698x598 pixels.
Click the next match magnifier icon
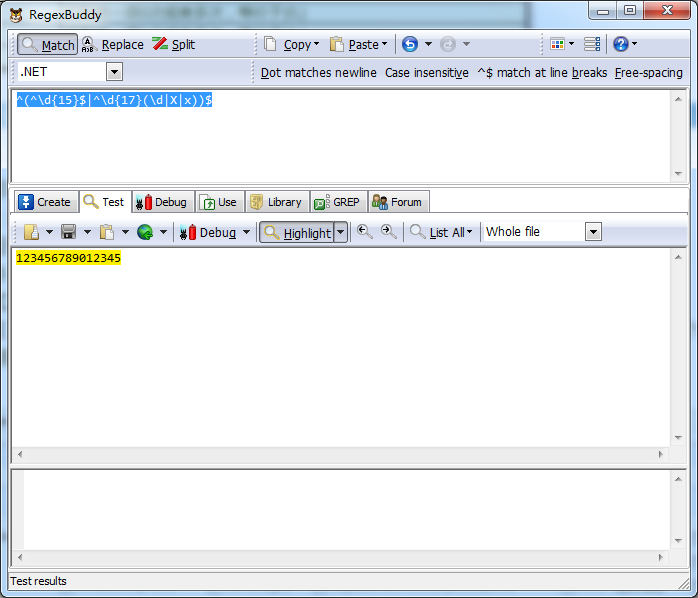(x=389, y=232)
